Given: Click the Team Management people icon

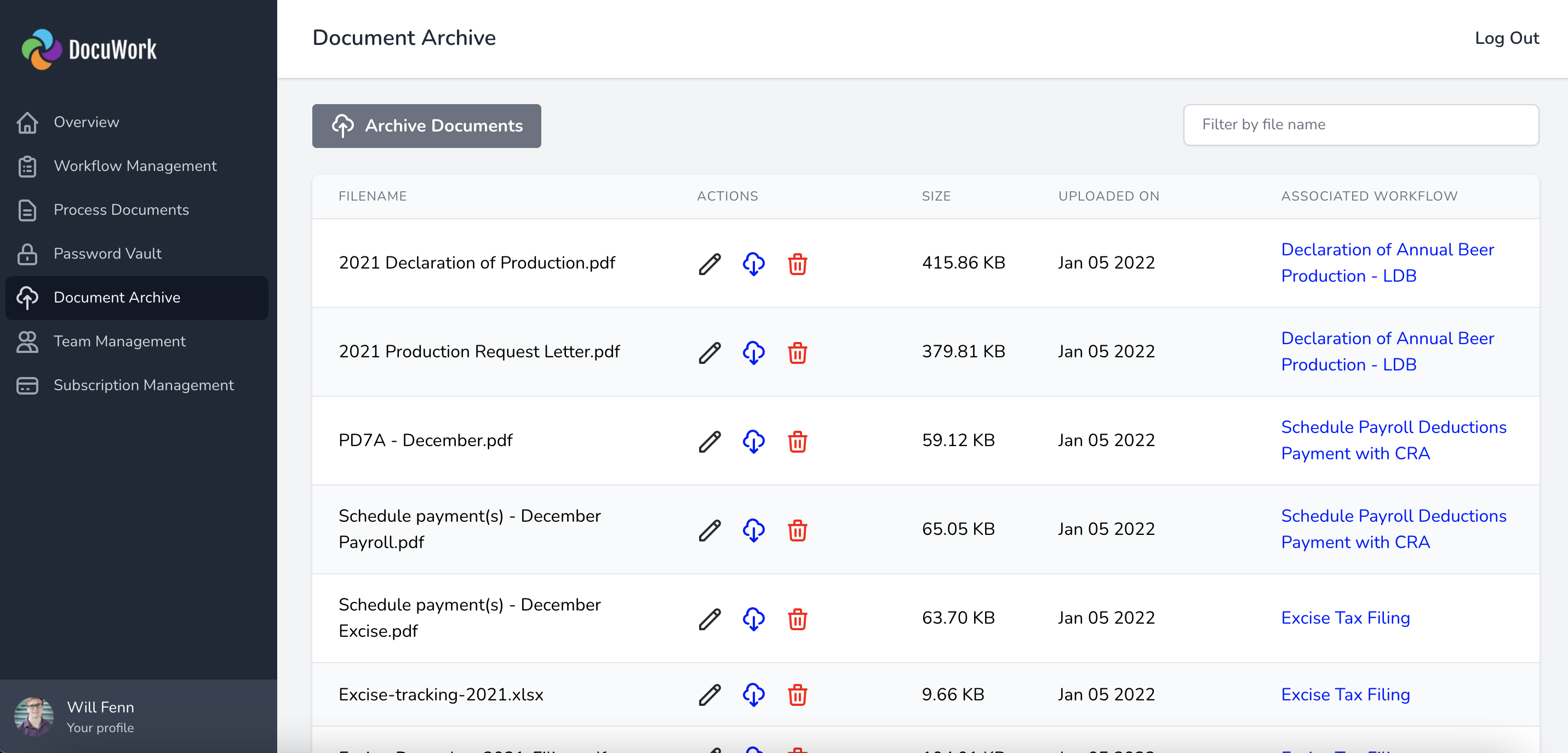Looking at the screenshot, I should click(x=27, y=342).
